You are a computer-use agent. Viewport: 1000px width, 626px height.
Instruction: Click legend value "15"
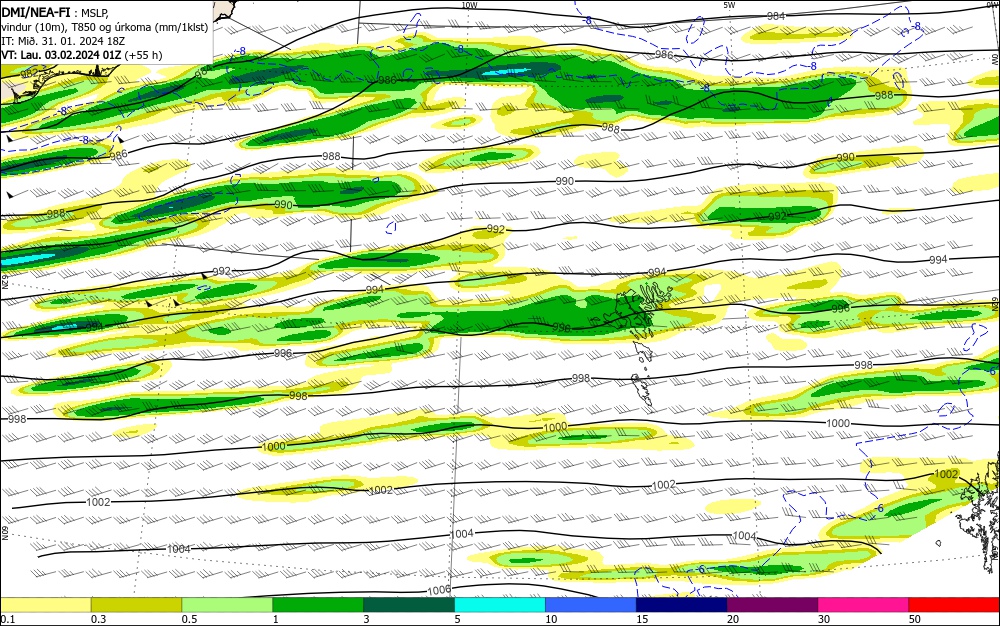pyautogui.click(x=642, y=619)
